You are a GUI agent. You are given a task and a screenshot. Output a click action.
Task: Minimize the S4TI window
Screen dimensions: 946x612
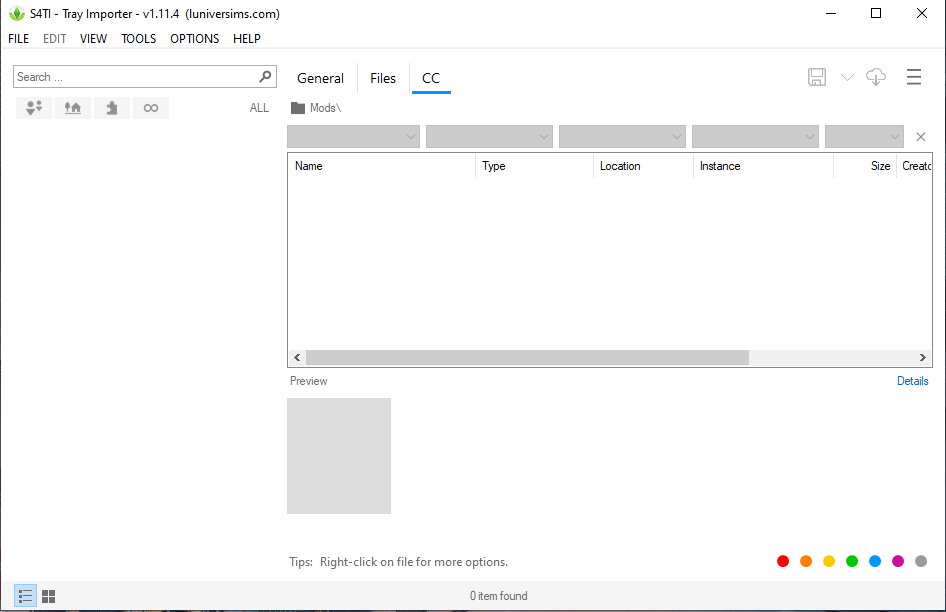[831, 13]
